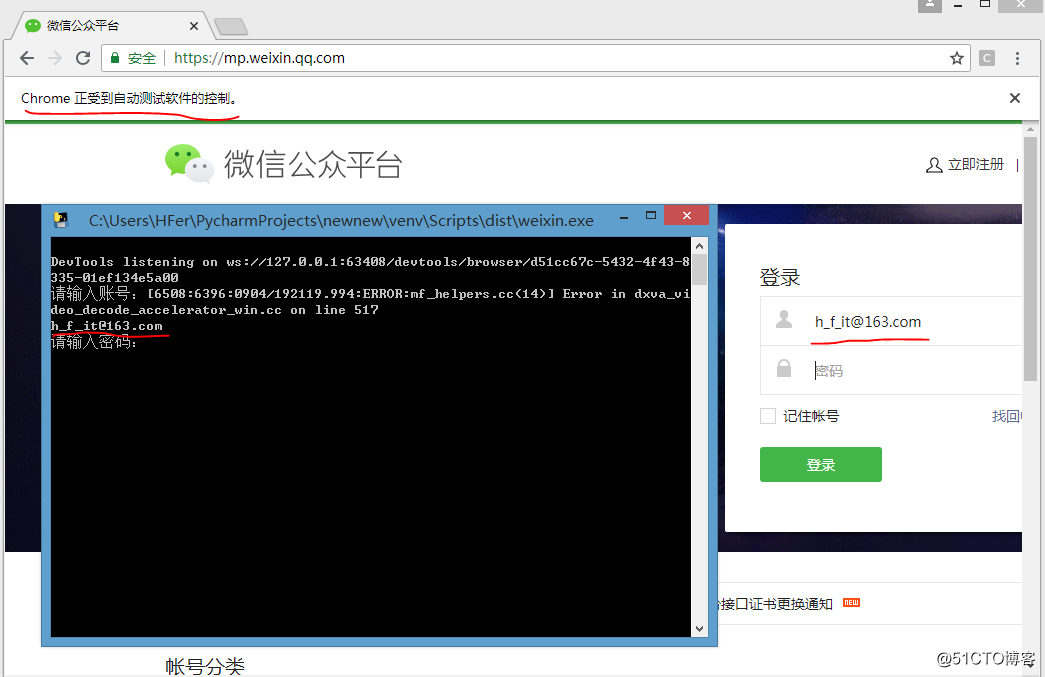1045x677 pixels.
Task: Click the 帐号分类 heading
Action: (205, 666)
